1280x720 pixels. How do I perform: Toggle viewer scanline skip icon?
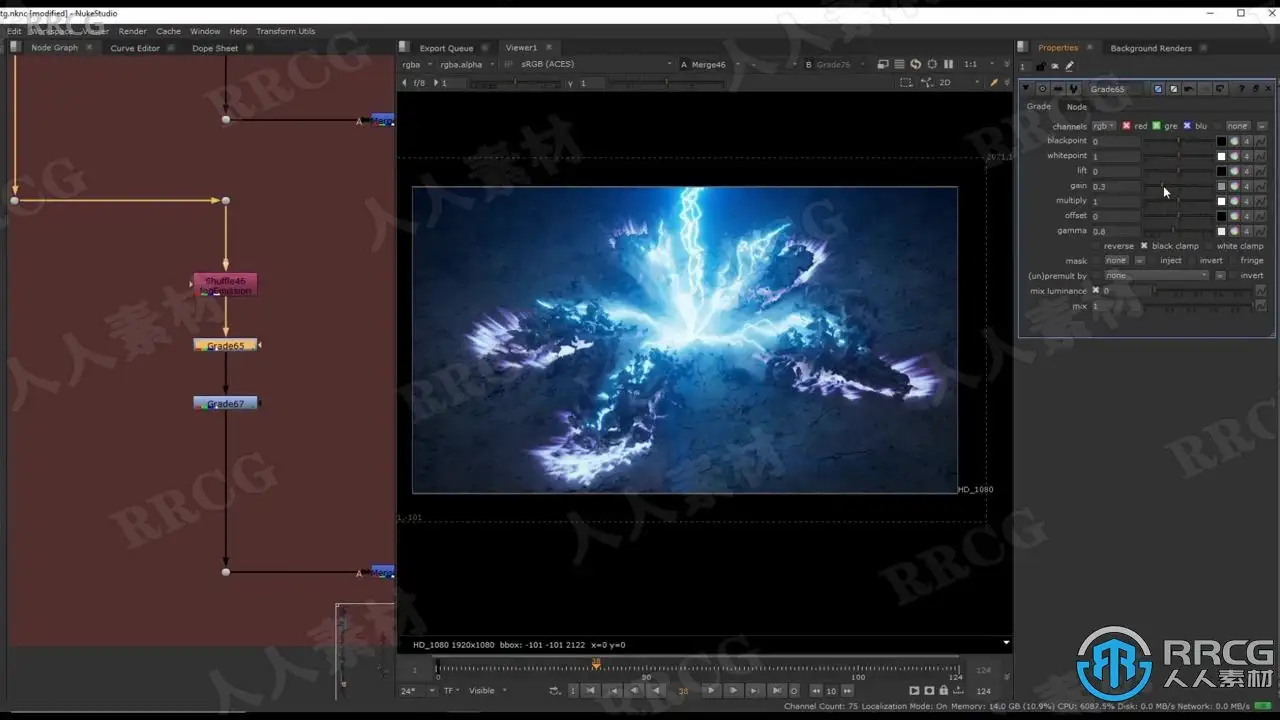899,64
